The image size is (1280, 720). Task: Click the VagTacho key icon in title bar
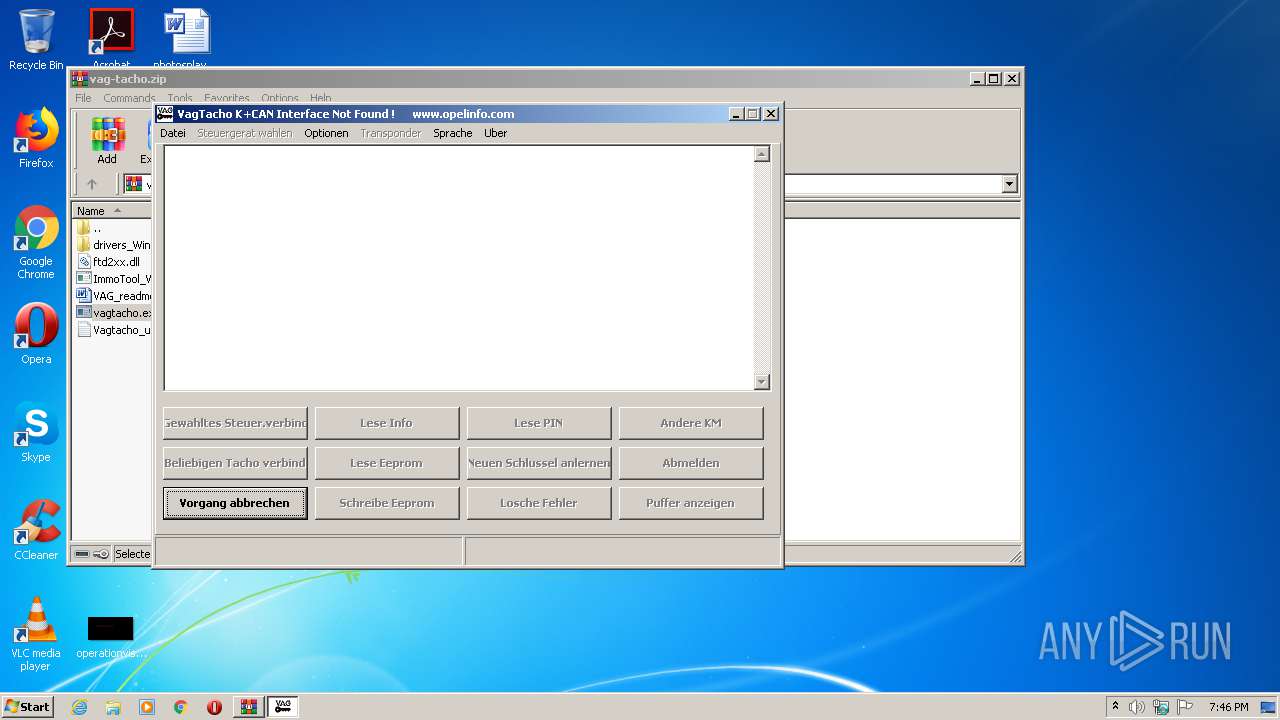tap(165, 113)
